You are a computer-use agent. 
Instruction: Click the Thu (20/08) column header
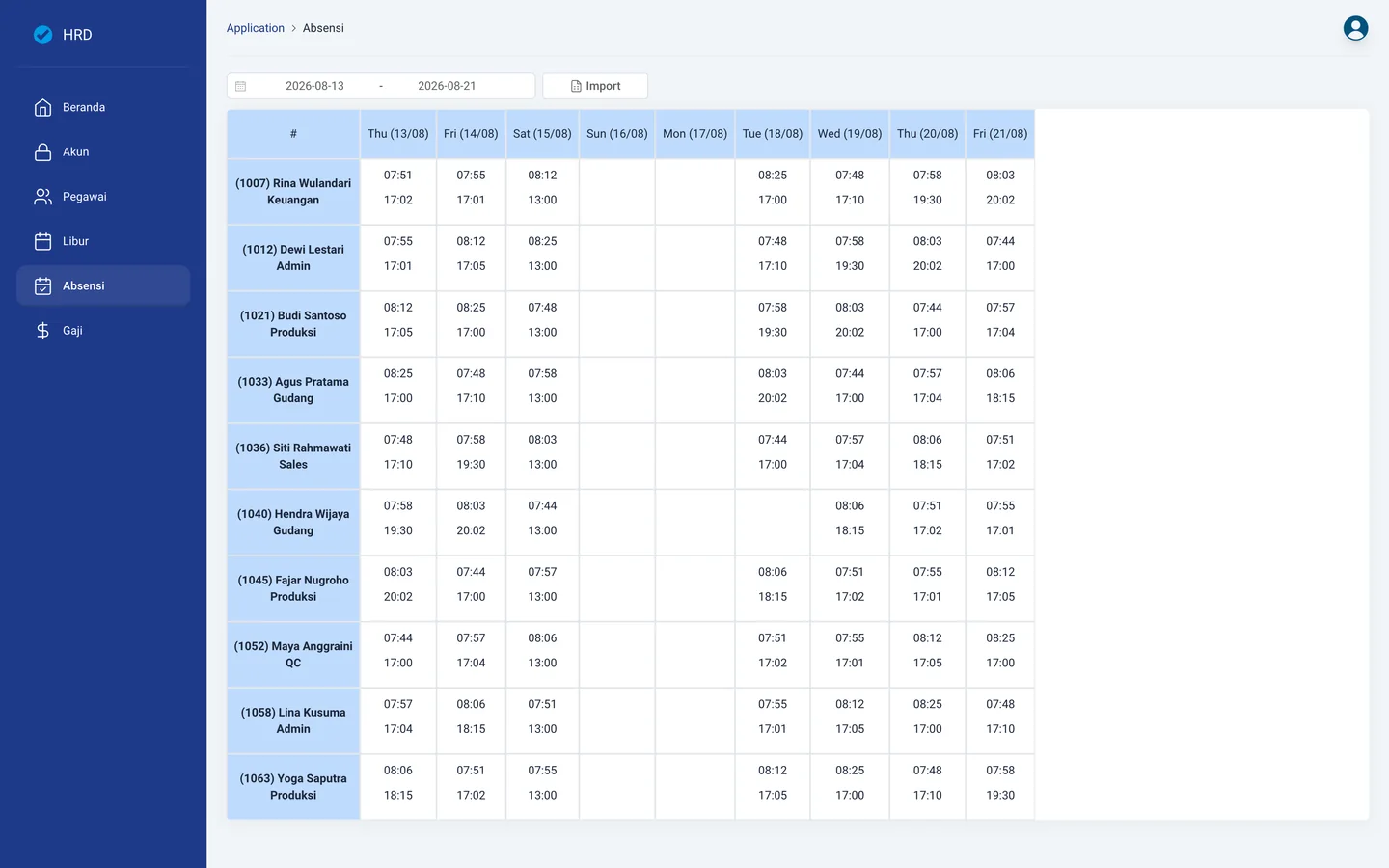tap(928, 134)
